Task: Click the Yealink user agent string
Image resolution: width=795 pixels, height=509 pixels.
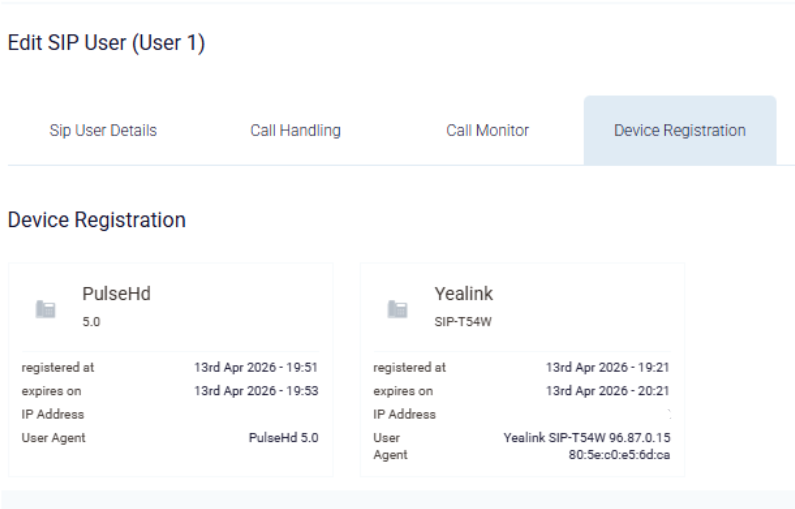Action: tap(587, 446)
